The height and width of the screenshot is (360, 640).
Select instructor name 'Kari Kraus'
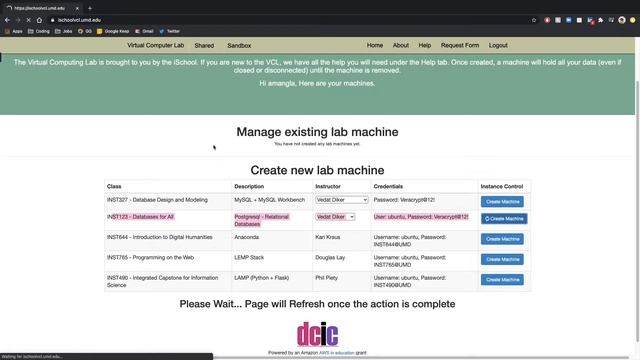[x=328, y=237]
